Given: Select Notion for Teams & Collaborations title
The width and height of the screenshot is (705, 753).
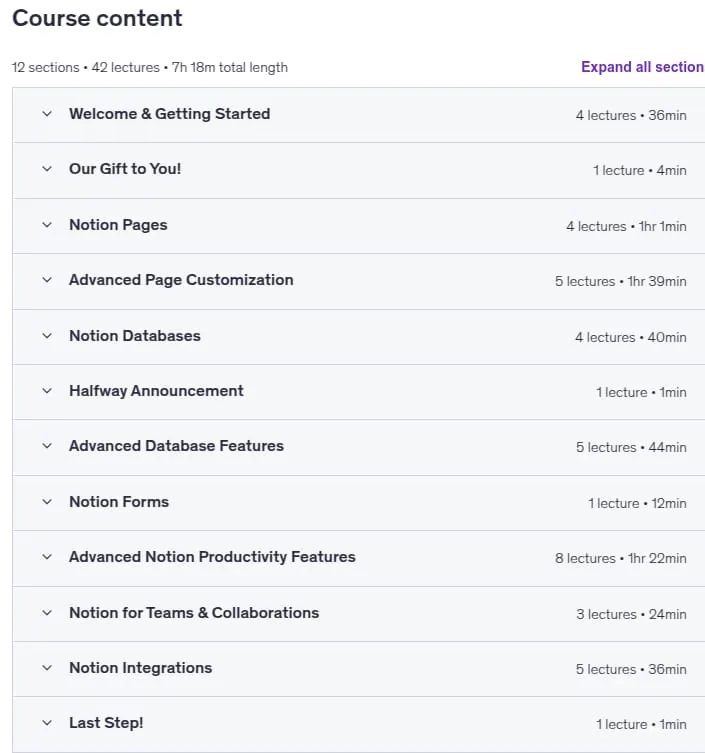Looking at the screenshot, I should click(x=194, y=613).
